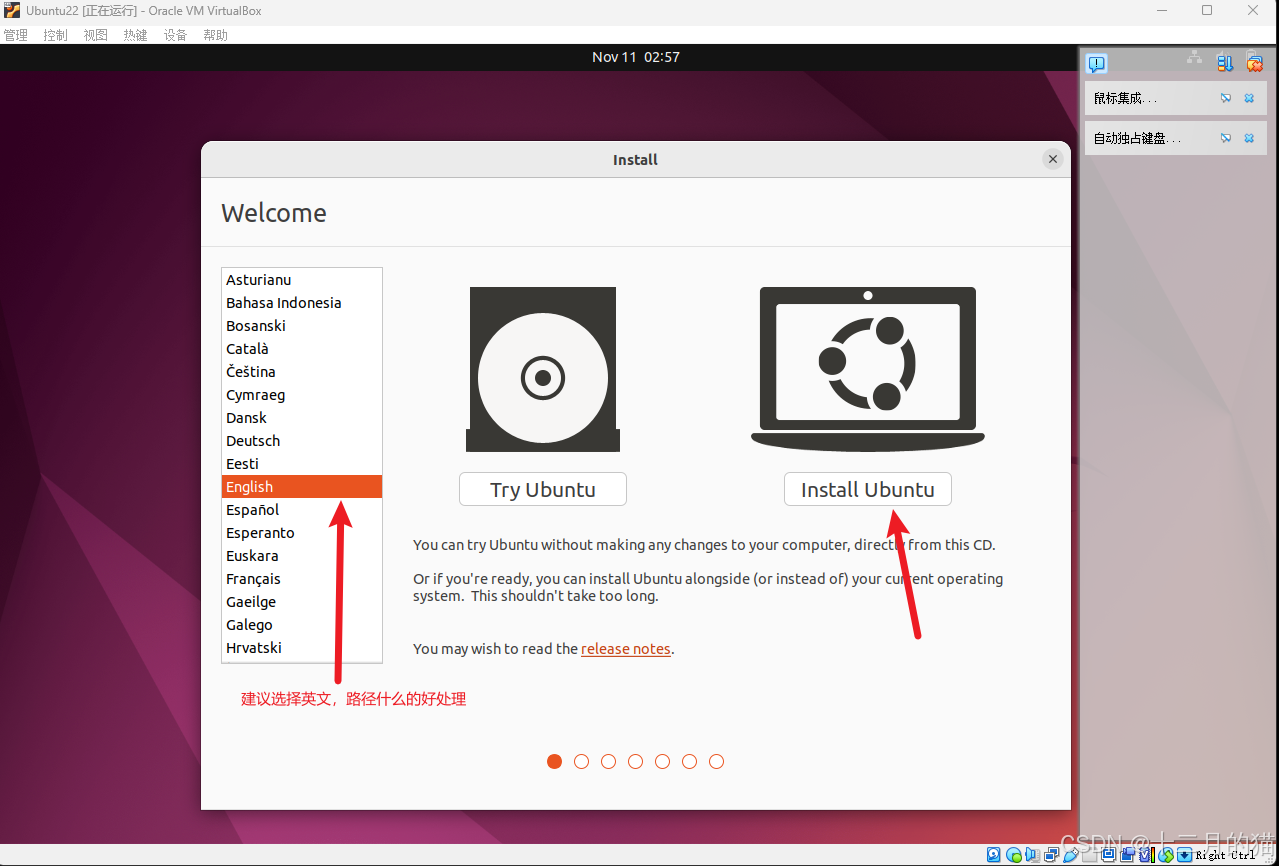Click the sort notifications icon
This screenshot has height=866, width=1279.
1225,63
